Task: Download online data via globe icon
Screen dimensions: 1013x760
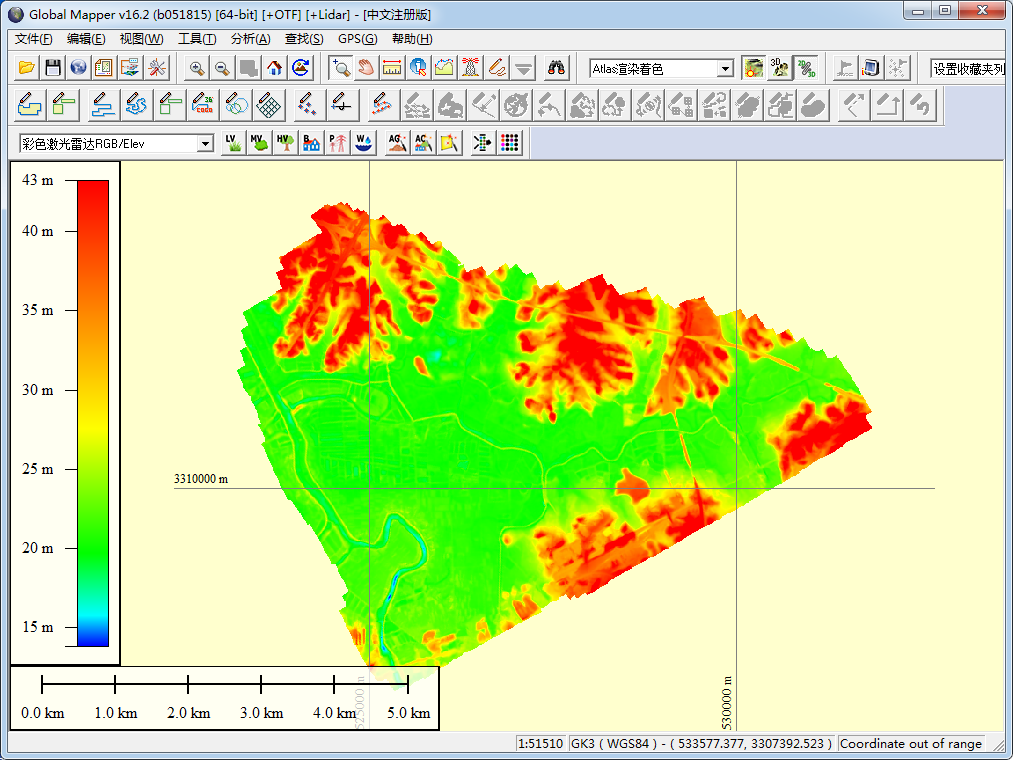Action: [x=79, y=67]
